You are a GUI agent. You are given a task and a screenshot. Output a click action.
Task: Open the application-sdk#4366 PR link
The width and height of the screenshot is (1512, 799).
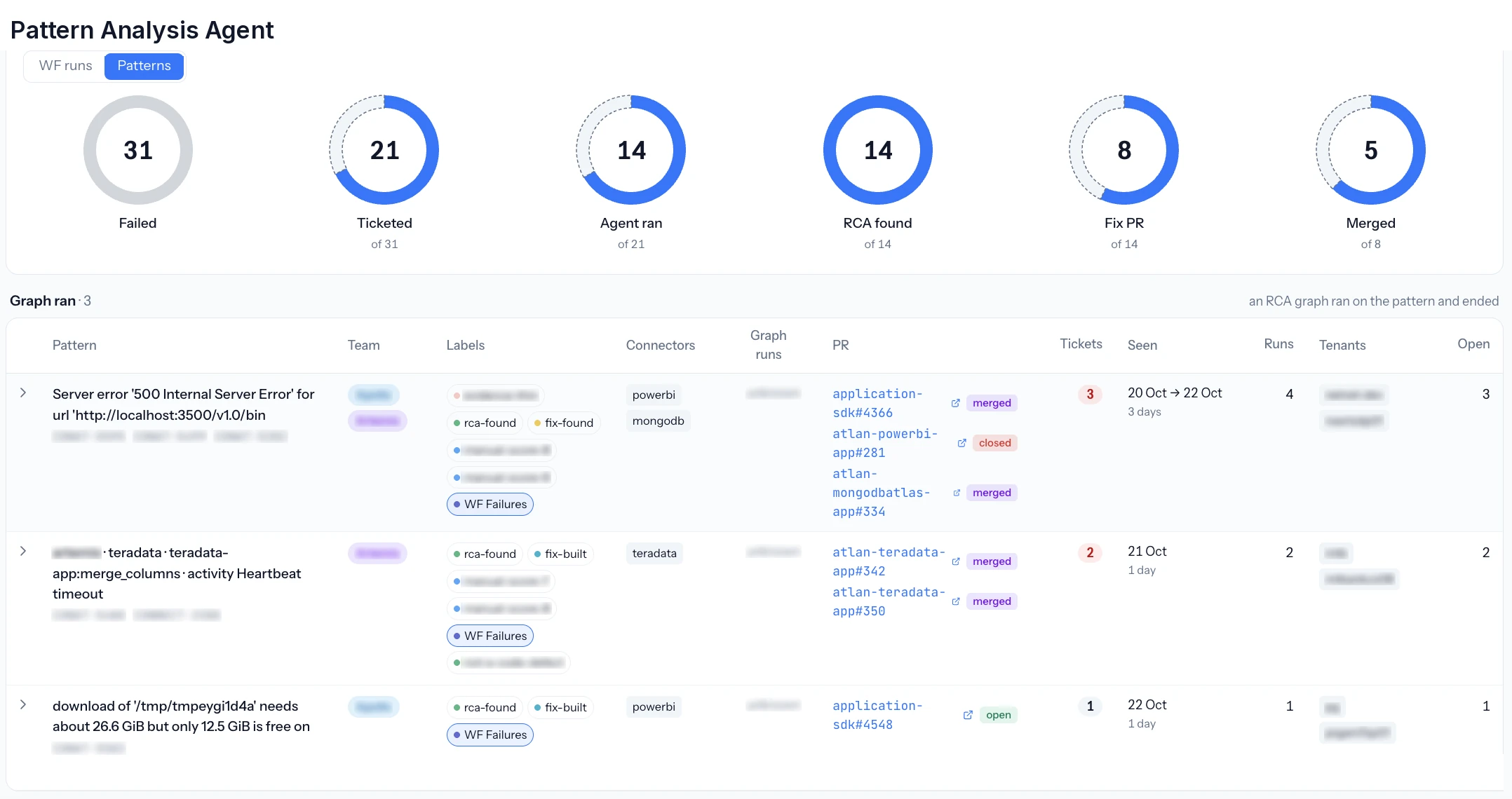point(877,403)
